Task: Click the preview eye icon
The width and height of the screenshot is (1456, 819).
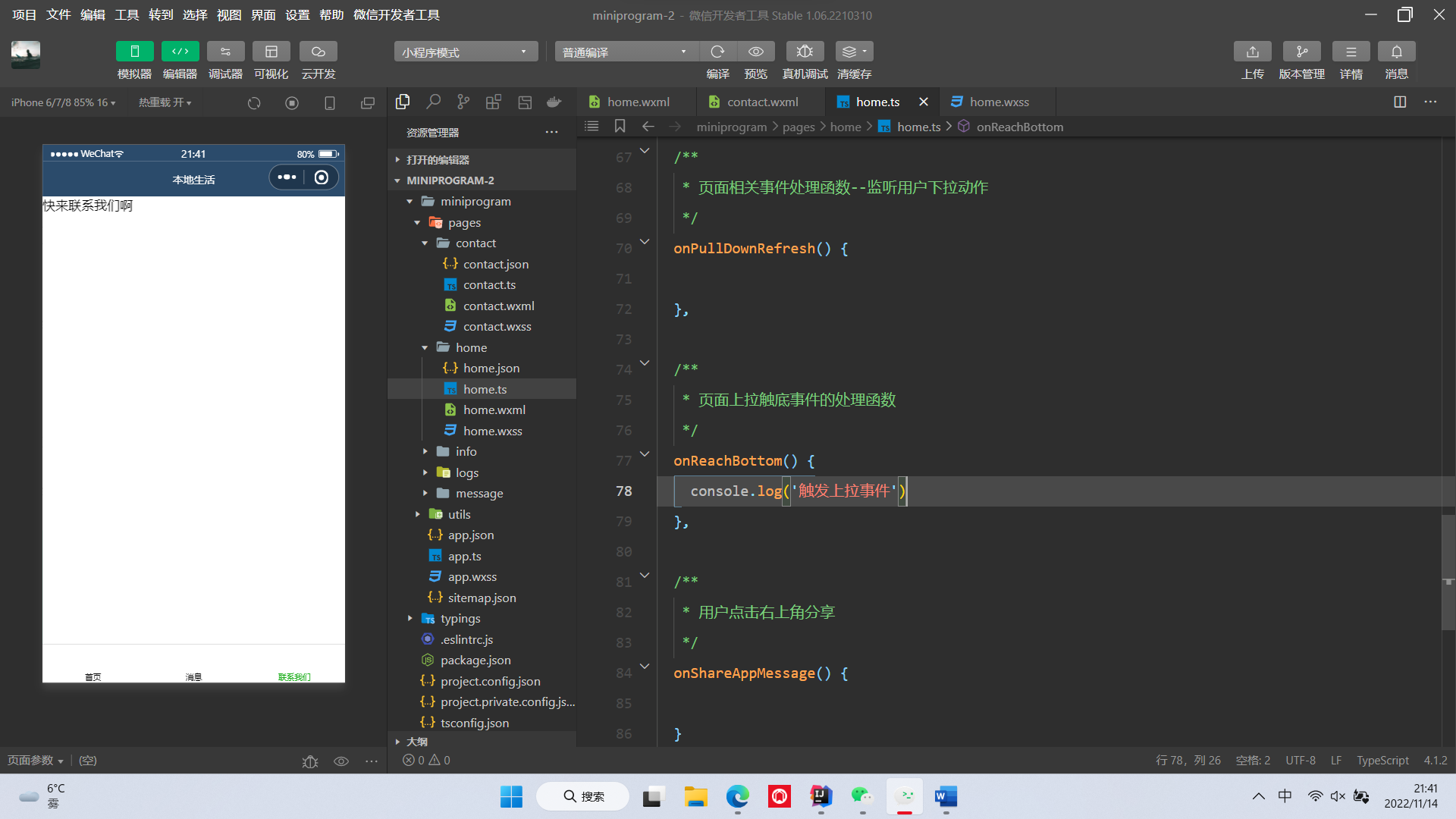Action: coord(755,52)
